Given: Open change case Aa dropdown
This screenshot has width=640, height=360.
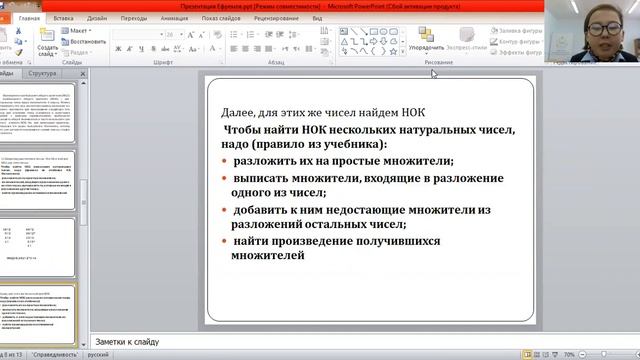Looking at the screenshot, I should (x=194, y=49).
